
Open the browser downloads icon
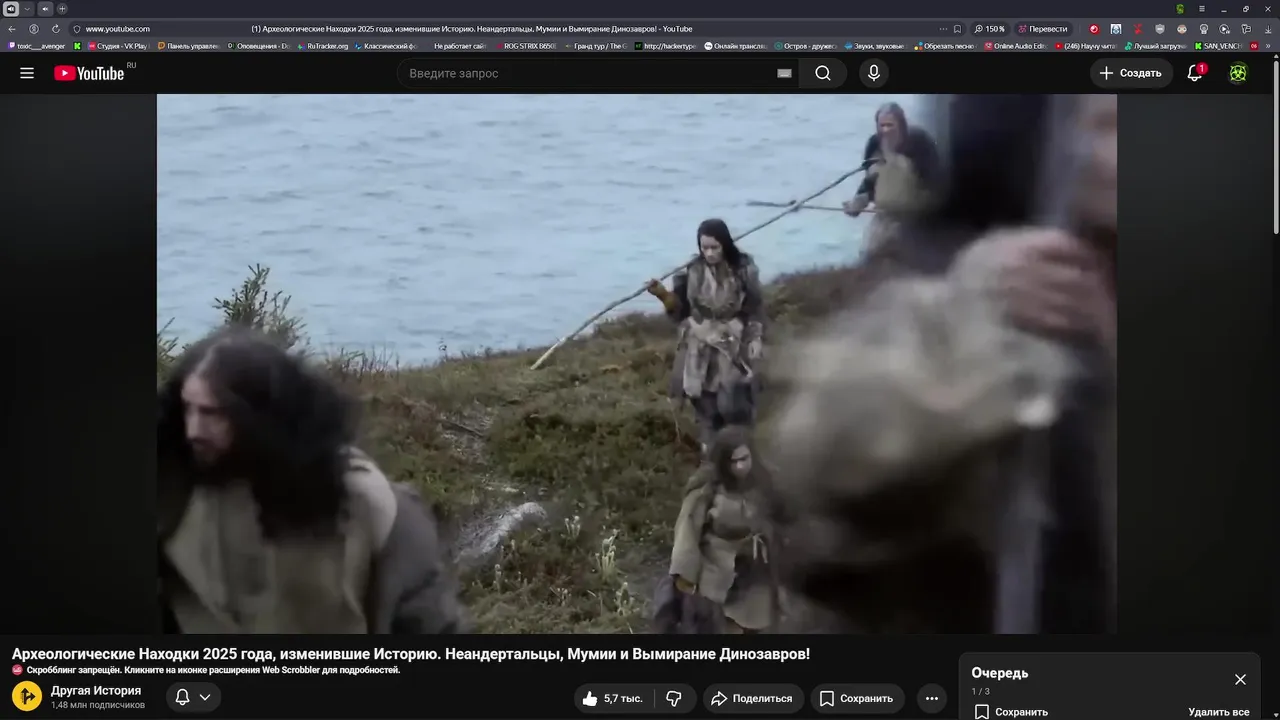pos(1267,29)
